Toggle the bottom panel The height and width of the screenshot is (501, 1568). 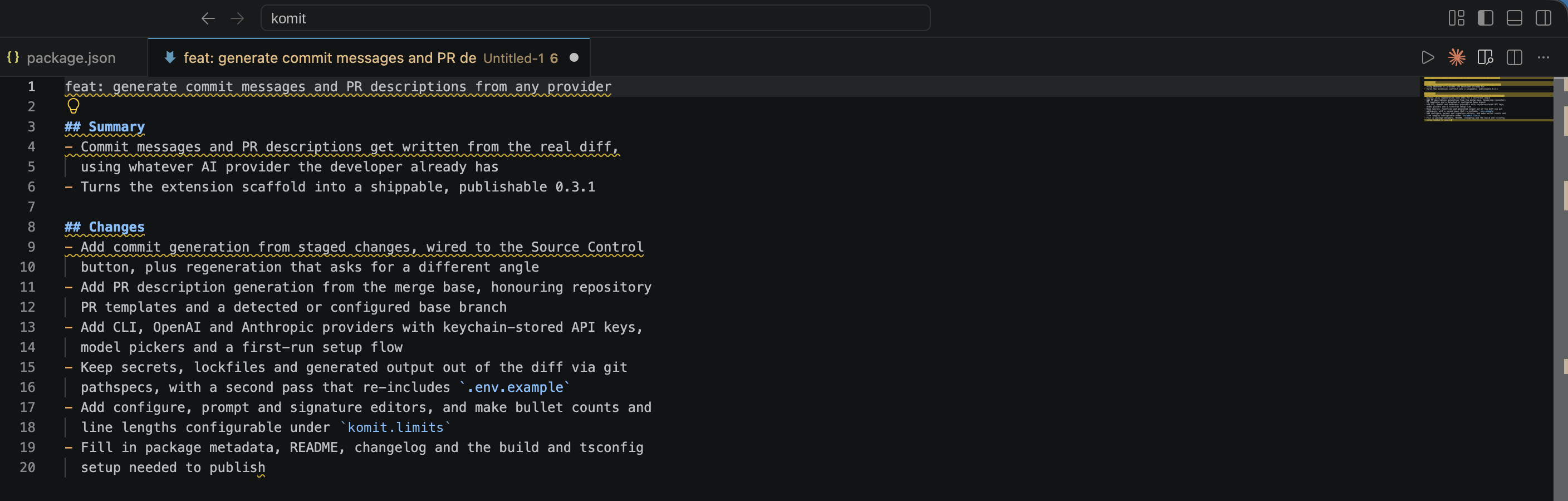coord(1515,18)
